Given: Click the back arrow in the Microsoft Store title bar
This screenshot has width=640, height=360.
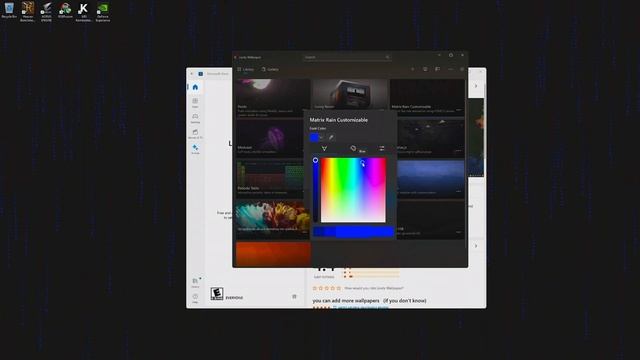Looking at the screenshot, I should (x=192, y=74).
